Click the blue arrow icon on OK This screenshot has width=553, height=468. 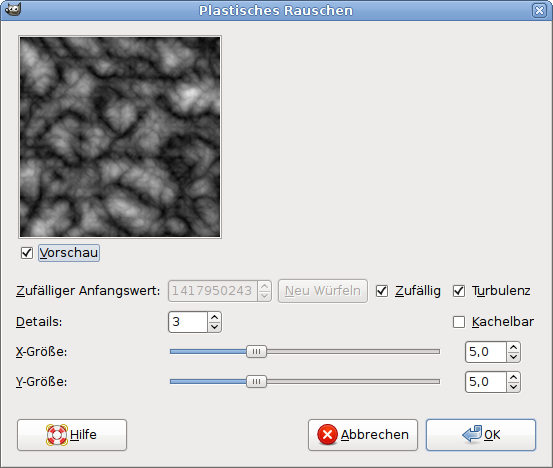tap(472, 434)
